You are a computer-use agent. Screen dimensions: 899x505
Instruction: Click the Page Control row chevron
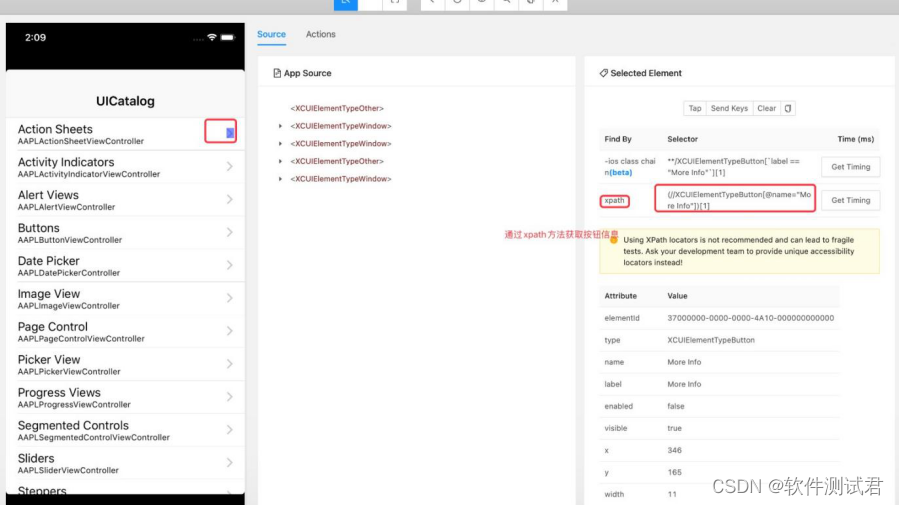(x=229, y=331)
